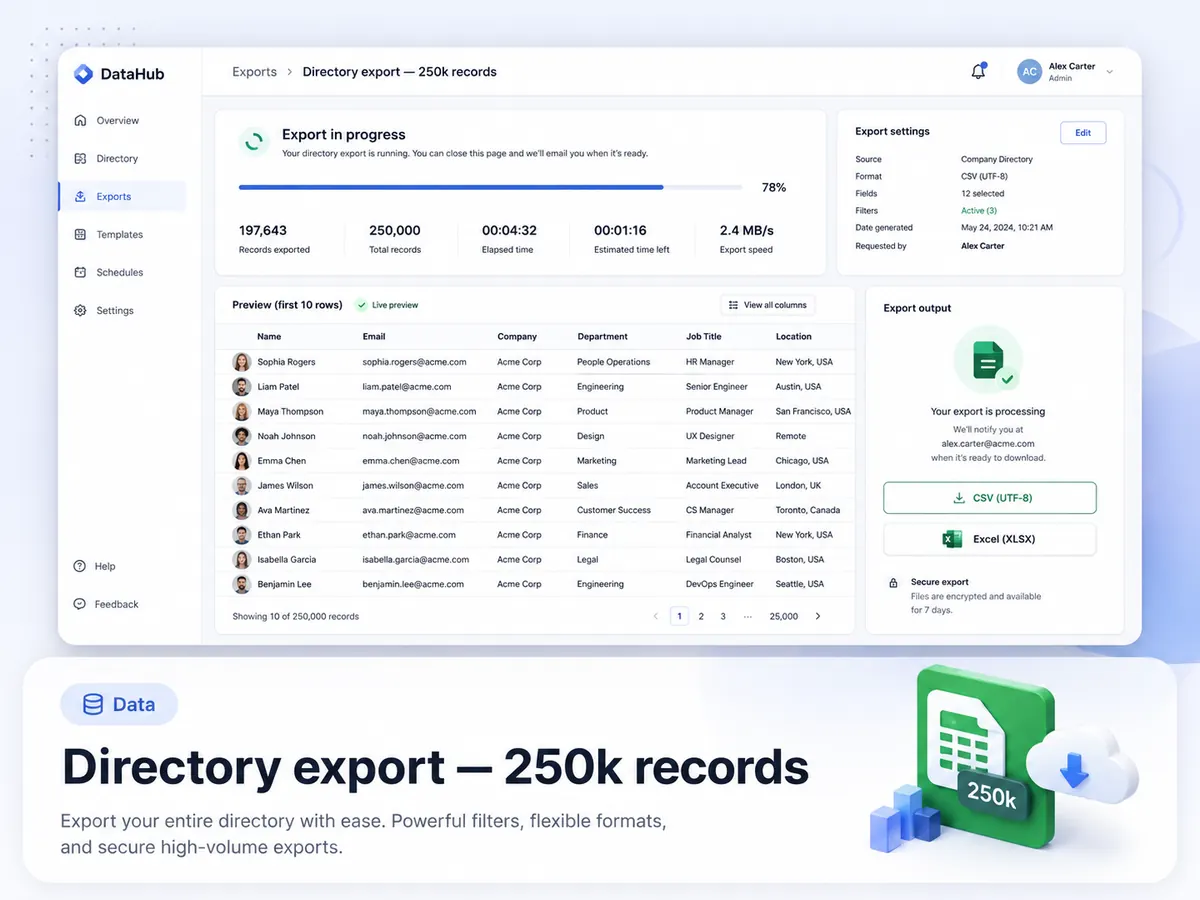
Task: Open the Templates menu item
Action: point(122,235)
